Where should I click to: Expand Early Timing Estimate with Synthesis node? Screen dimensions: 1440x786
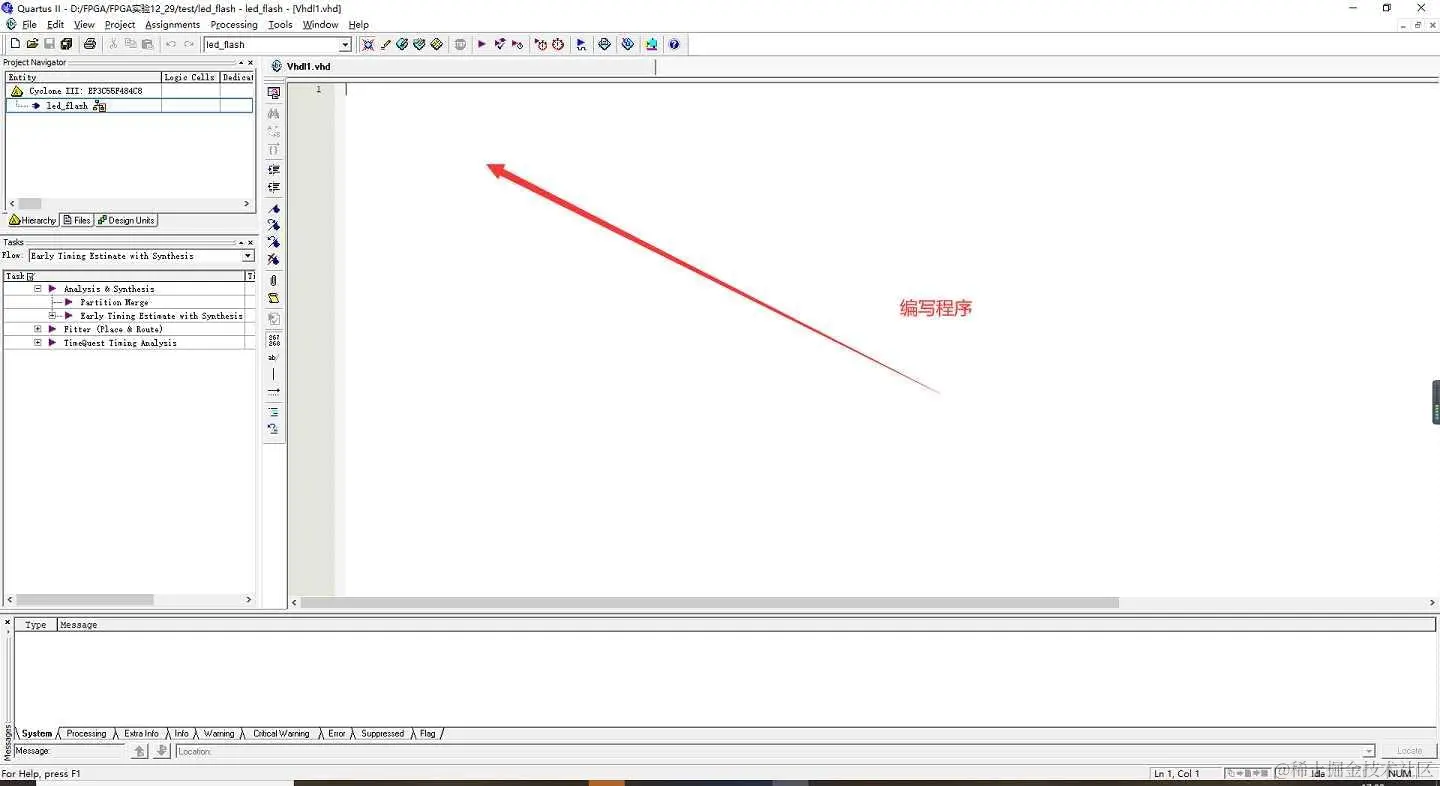[53, 316]
